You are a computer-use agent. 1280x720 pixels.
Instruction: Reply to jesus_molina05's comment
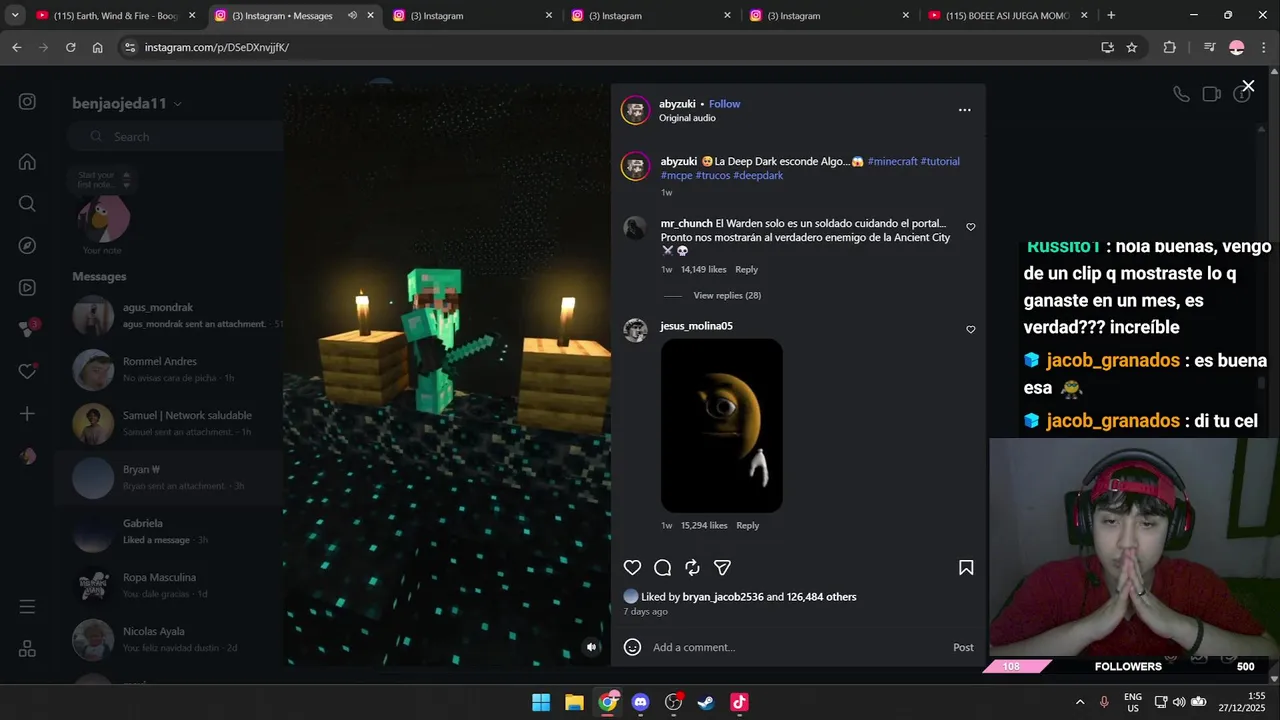pos(748,525)
